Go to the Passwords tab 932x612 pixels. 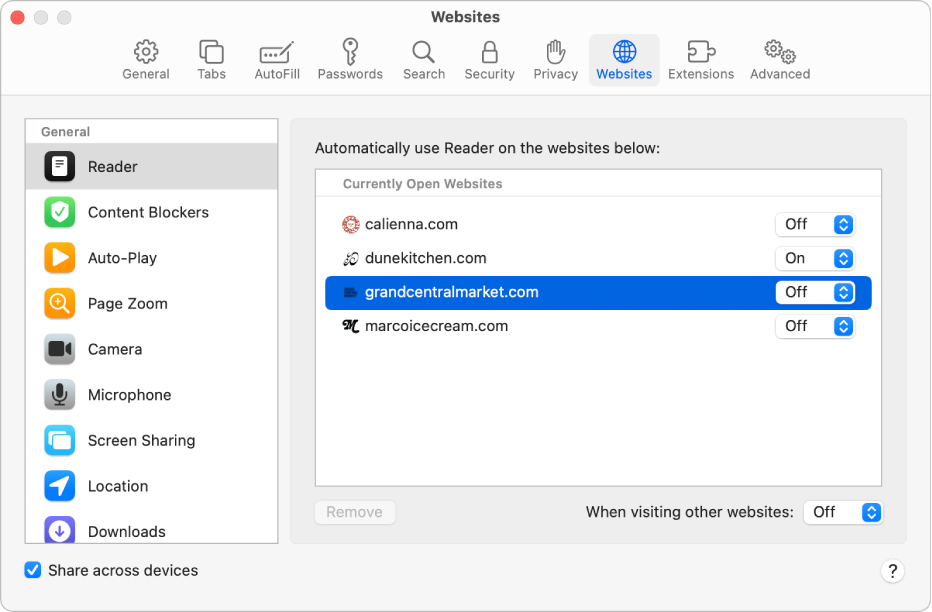pyautogui.click(x=350, y=60)
